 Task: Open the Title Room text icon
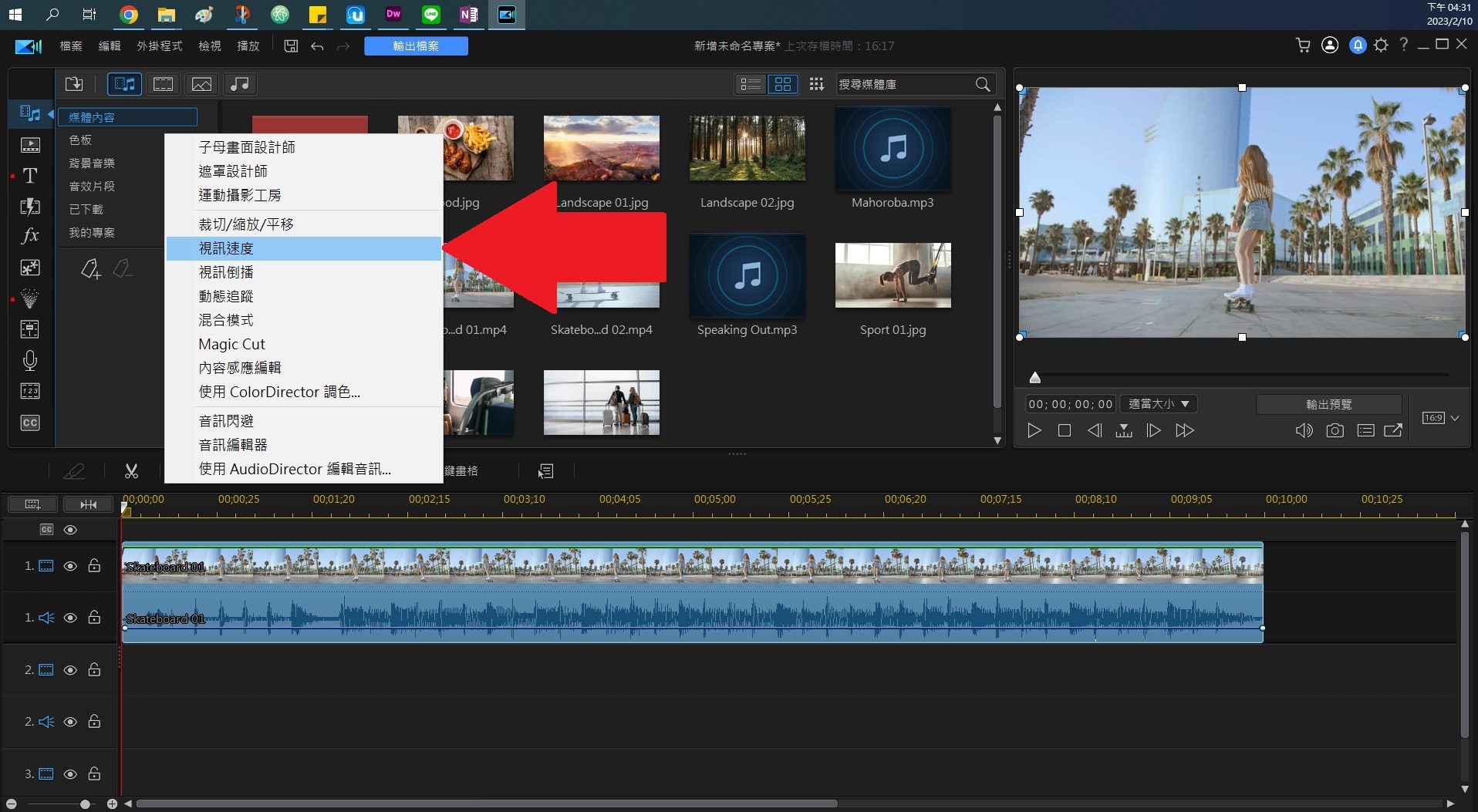30,176
